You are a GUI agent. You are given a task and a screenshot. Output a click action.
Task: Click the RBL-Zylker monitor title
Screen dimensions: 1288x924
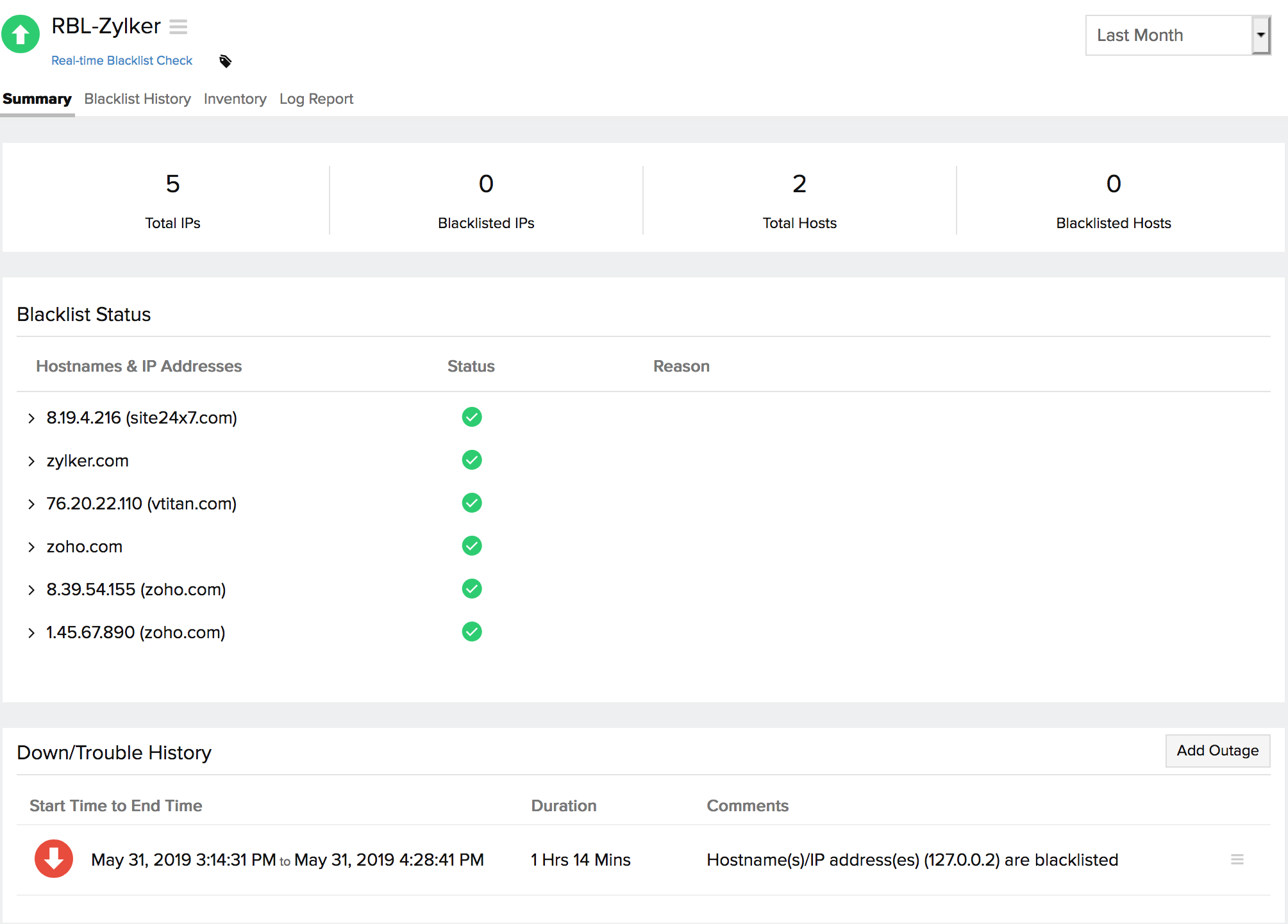[106, 26]
